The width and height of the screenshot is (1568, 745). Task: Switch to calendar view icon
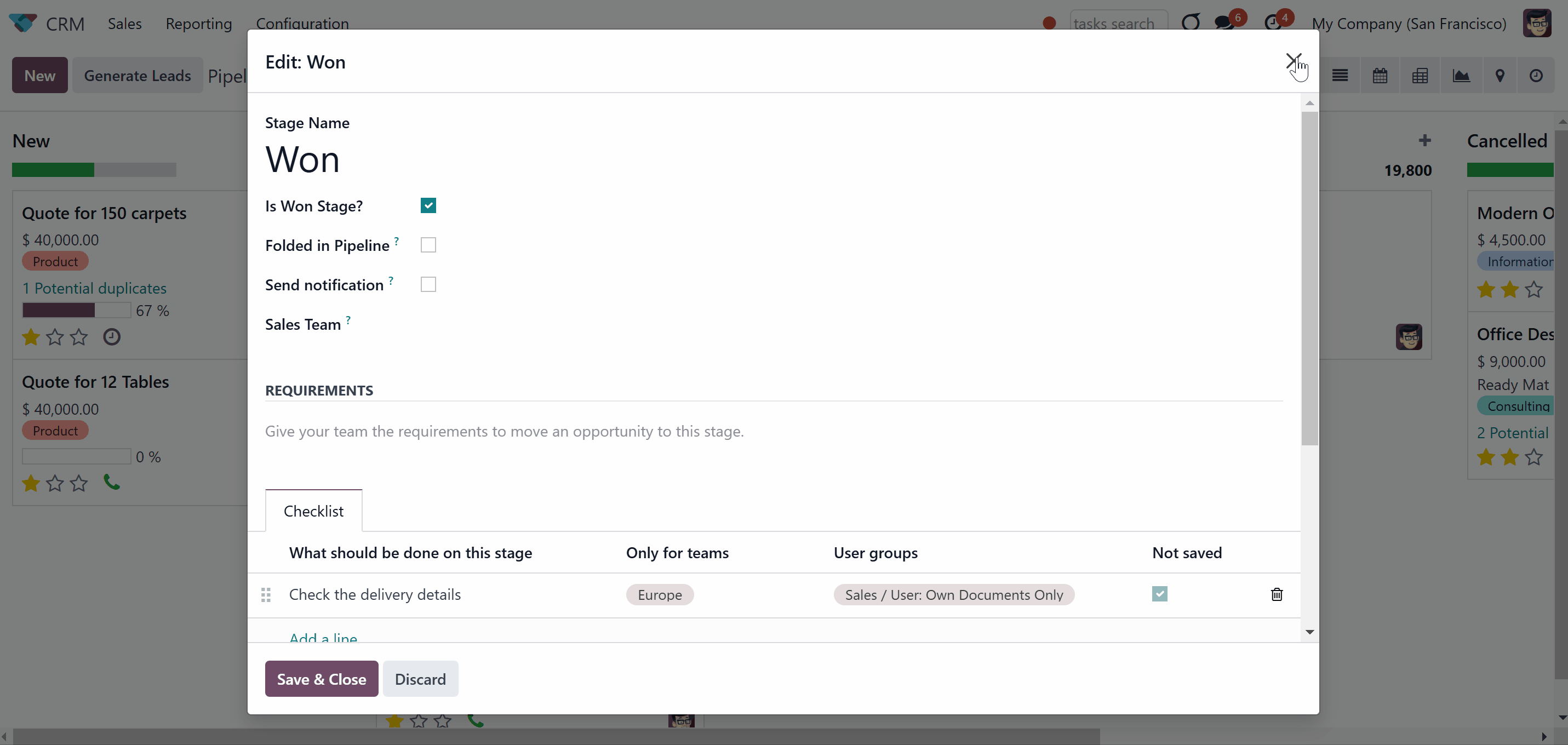click(x=1380, y=76)
